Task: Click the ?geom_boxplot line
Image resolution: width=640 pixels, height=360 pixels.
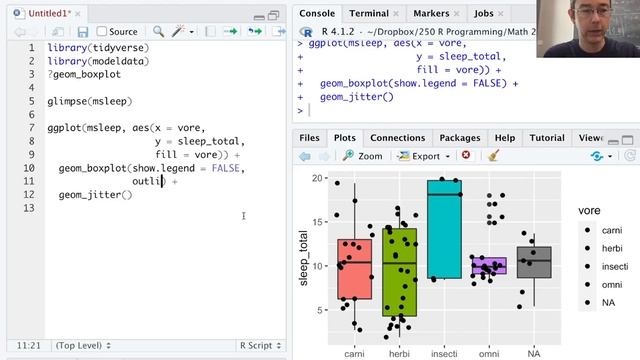Action: click(84, 75)
